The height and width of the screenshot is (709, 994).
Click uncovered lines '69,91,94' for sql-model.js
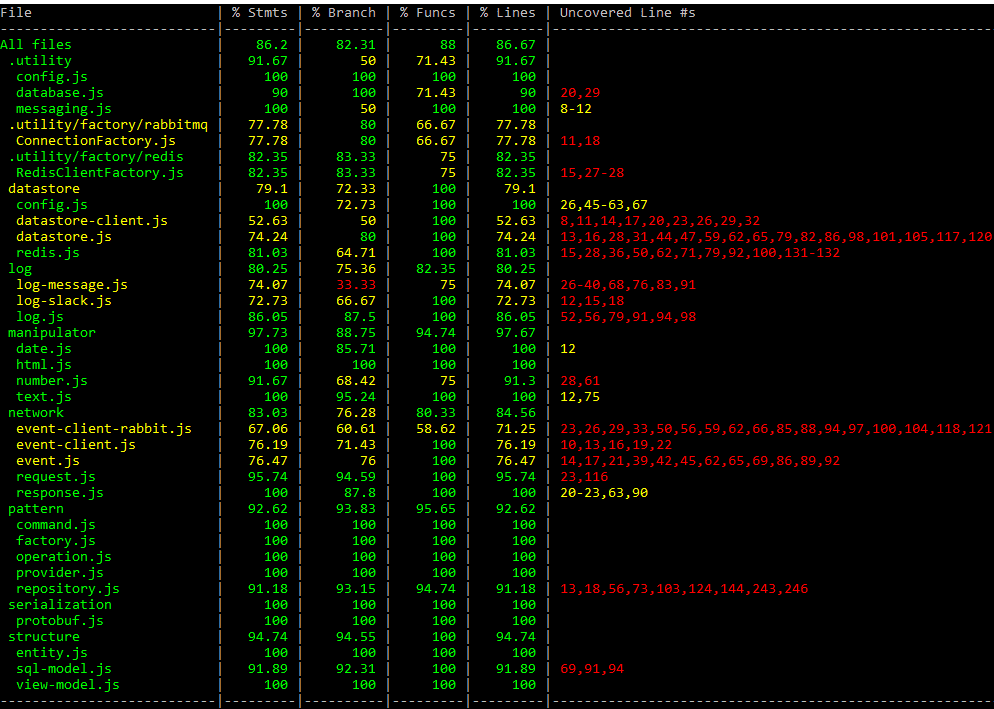592,669
